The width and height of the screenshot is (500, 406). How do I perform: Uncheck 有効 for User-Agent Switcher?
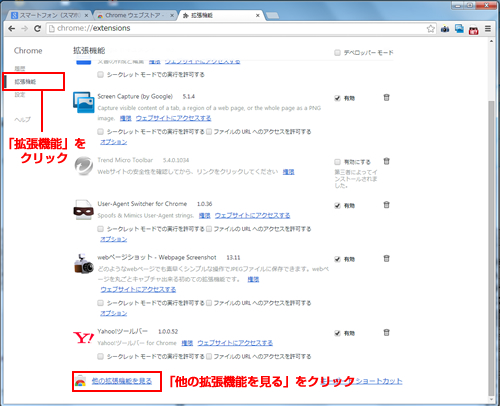[337, 205]
